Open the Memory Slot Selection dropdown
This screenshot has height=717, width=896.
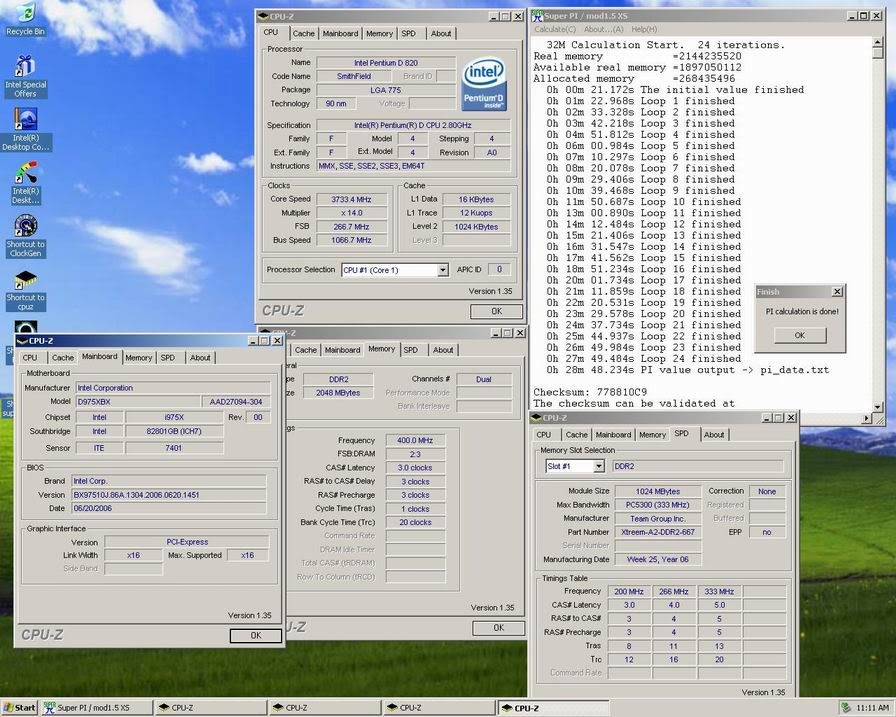[x=599, y=466]
